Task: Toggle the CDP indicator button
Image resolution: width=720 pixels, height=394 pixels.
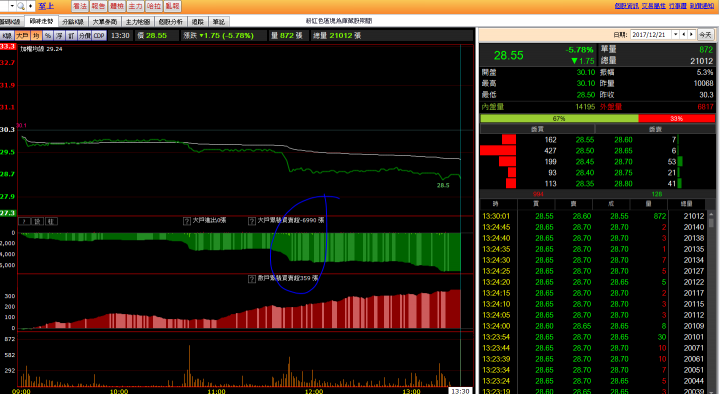Action: pyautogui.click(x=99, y=35)
